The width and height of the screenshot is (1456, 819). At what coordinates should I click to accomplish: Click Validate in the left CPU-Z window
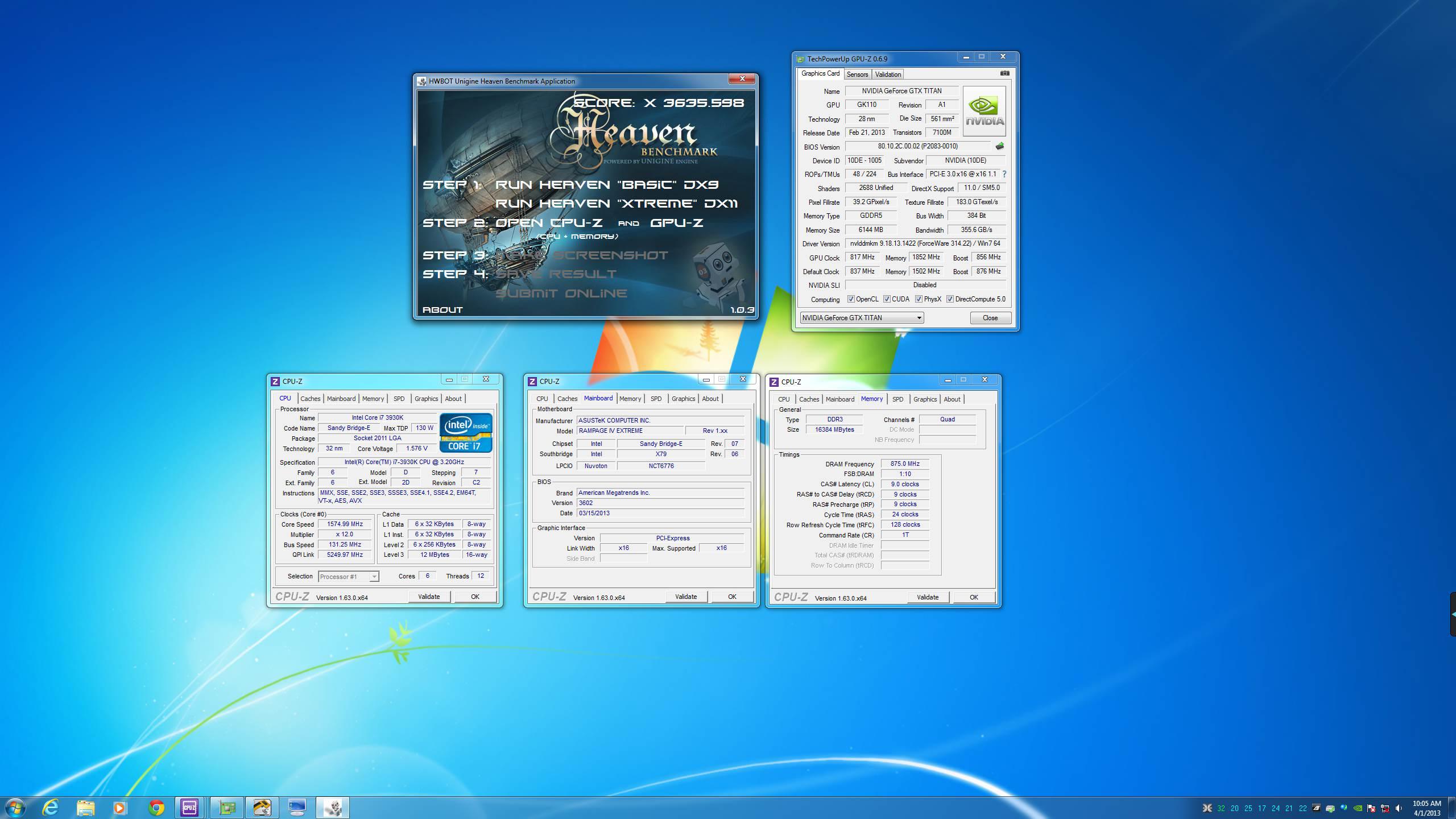[429, 597]
